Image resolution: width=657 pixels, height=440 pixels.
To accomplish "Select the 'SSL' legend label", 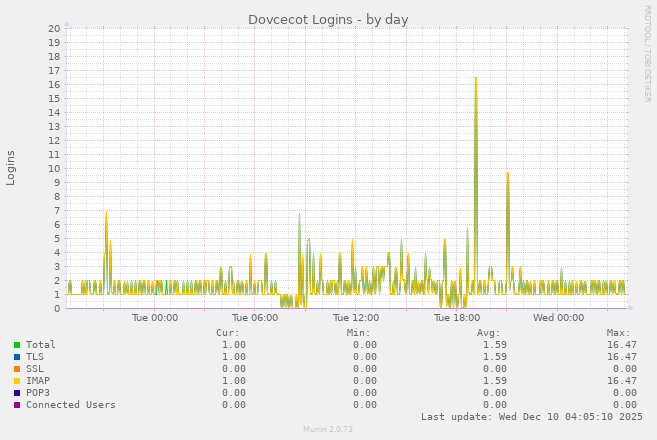I will coord(35,369).
